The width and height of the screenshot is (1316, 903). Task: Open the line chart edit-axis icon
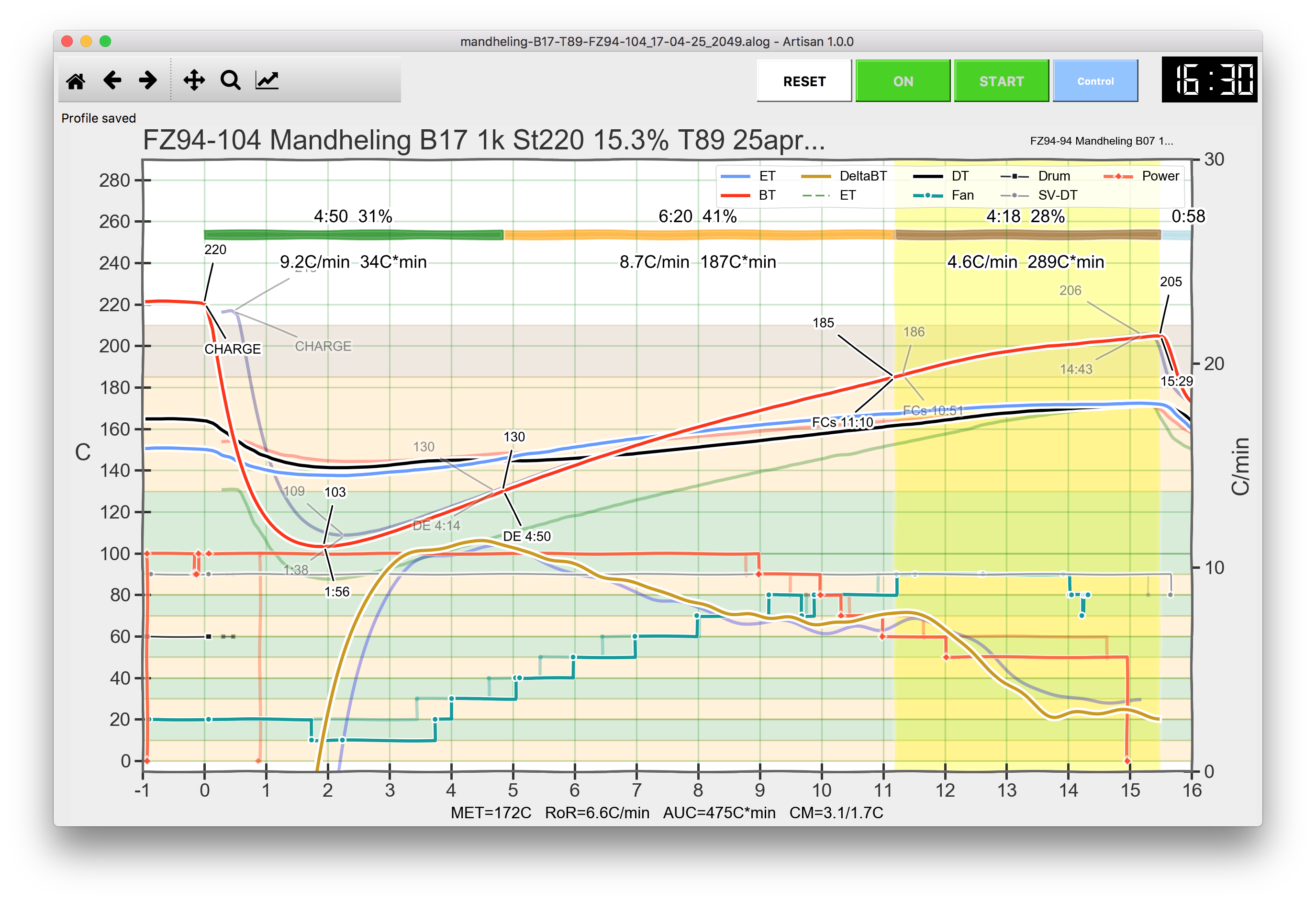[267, 80]
